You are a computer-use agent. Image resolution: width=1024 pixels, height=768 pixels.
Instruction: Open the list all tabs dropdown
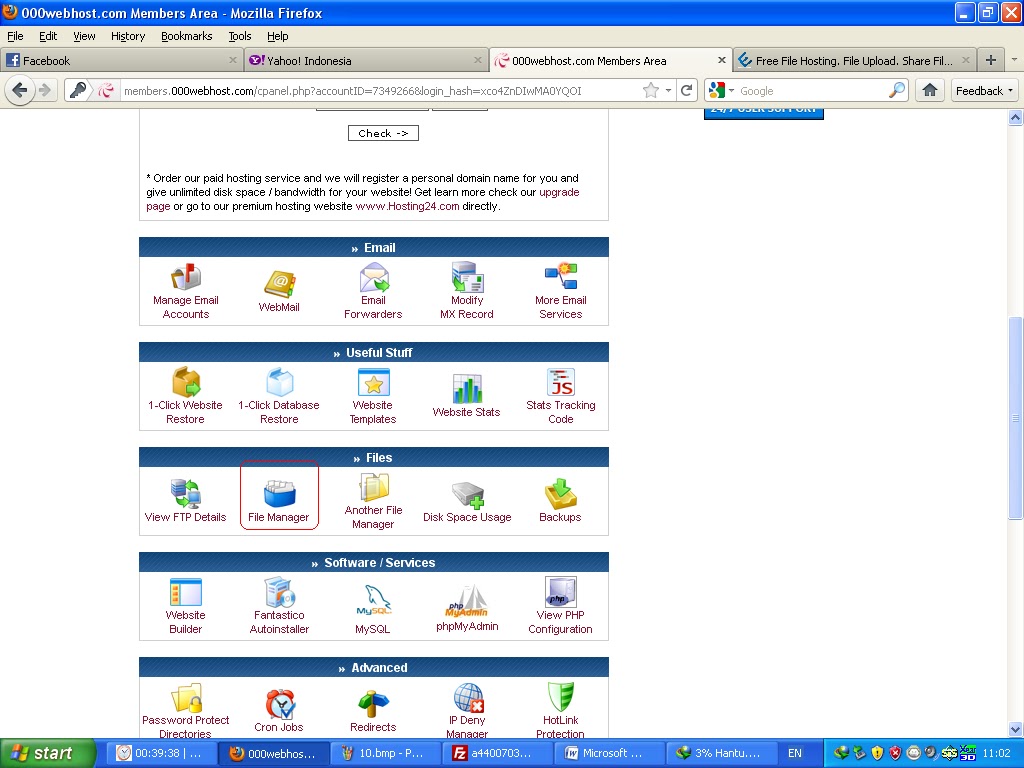click(x=1014, y=60)
